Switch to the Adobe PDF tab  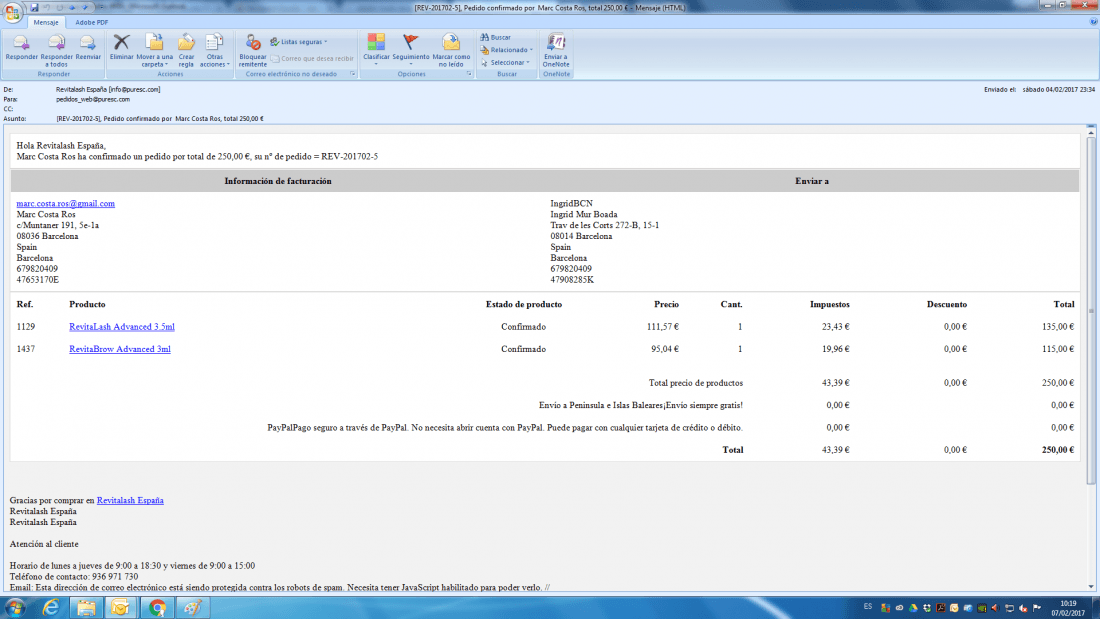[92, 22]
